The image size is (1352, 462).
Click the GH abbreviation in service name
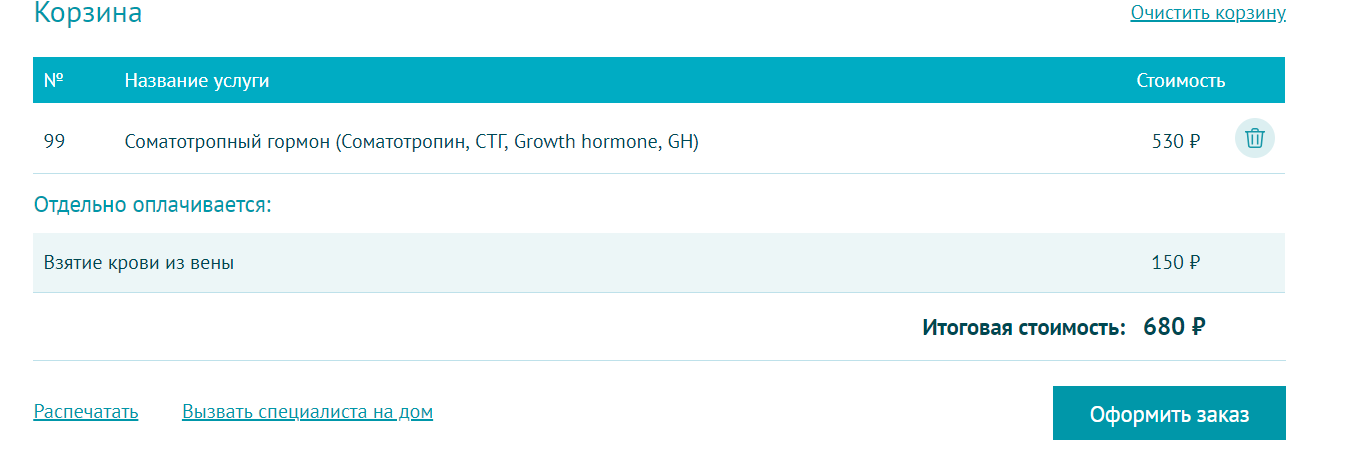680,142
